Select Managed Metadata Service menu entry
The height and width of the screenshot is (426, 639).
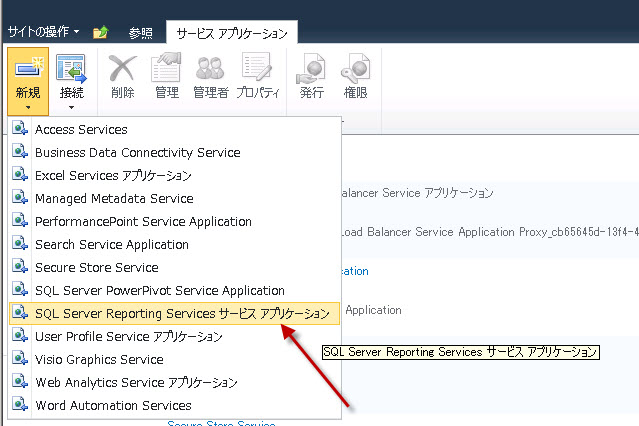coord(174,198)
